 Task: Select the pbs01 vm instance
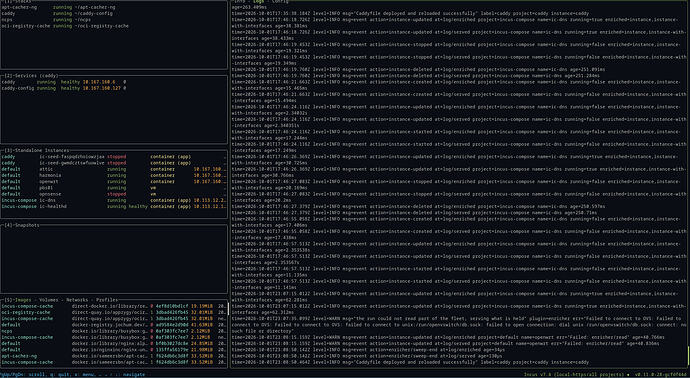point(114,187)
